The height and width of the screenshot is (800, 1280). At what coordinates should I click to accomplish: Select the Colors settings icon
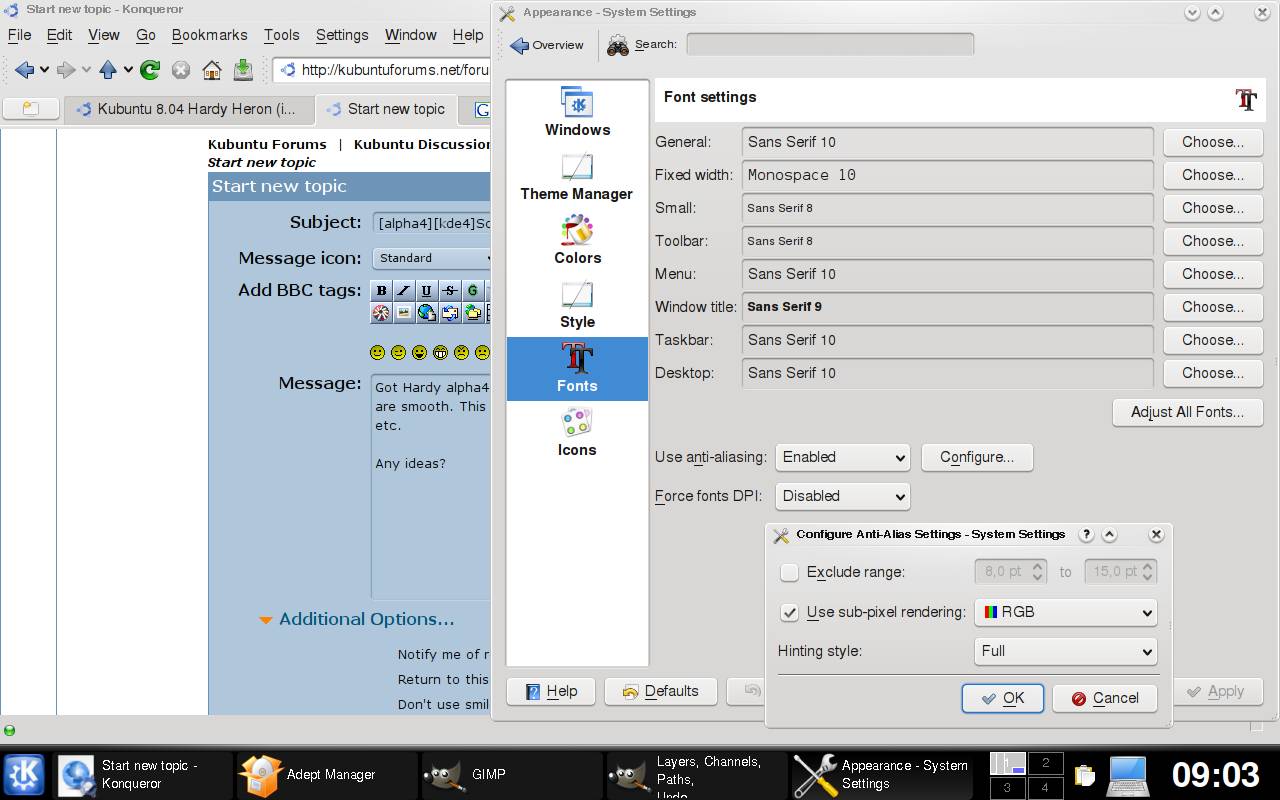tap(577, 240)
